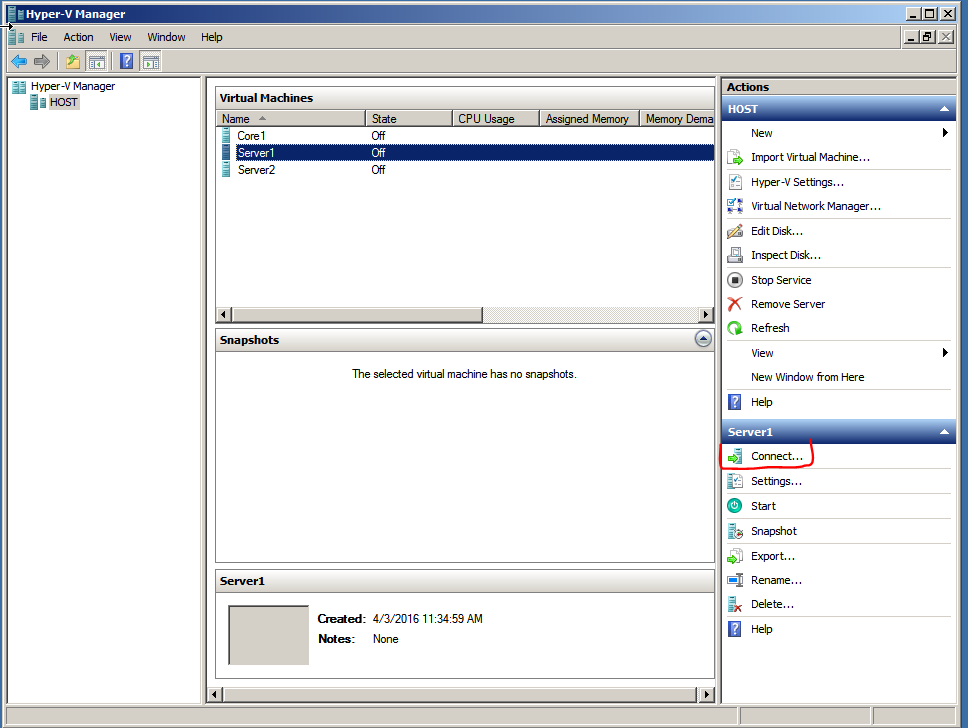Sort by Assigned Memory column header

(590, 119)
